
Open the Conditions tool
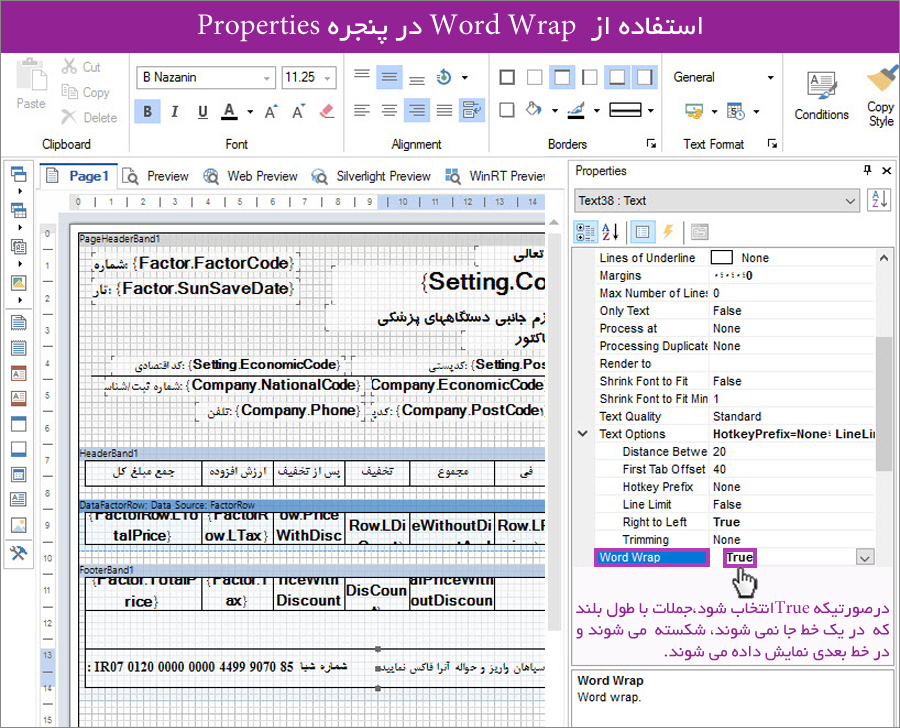[821, 96]
